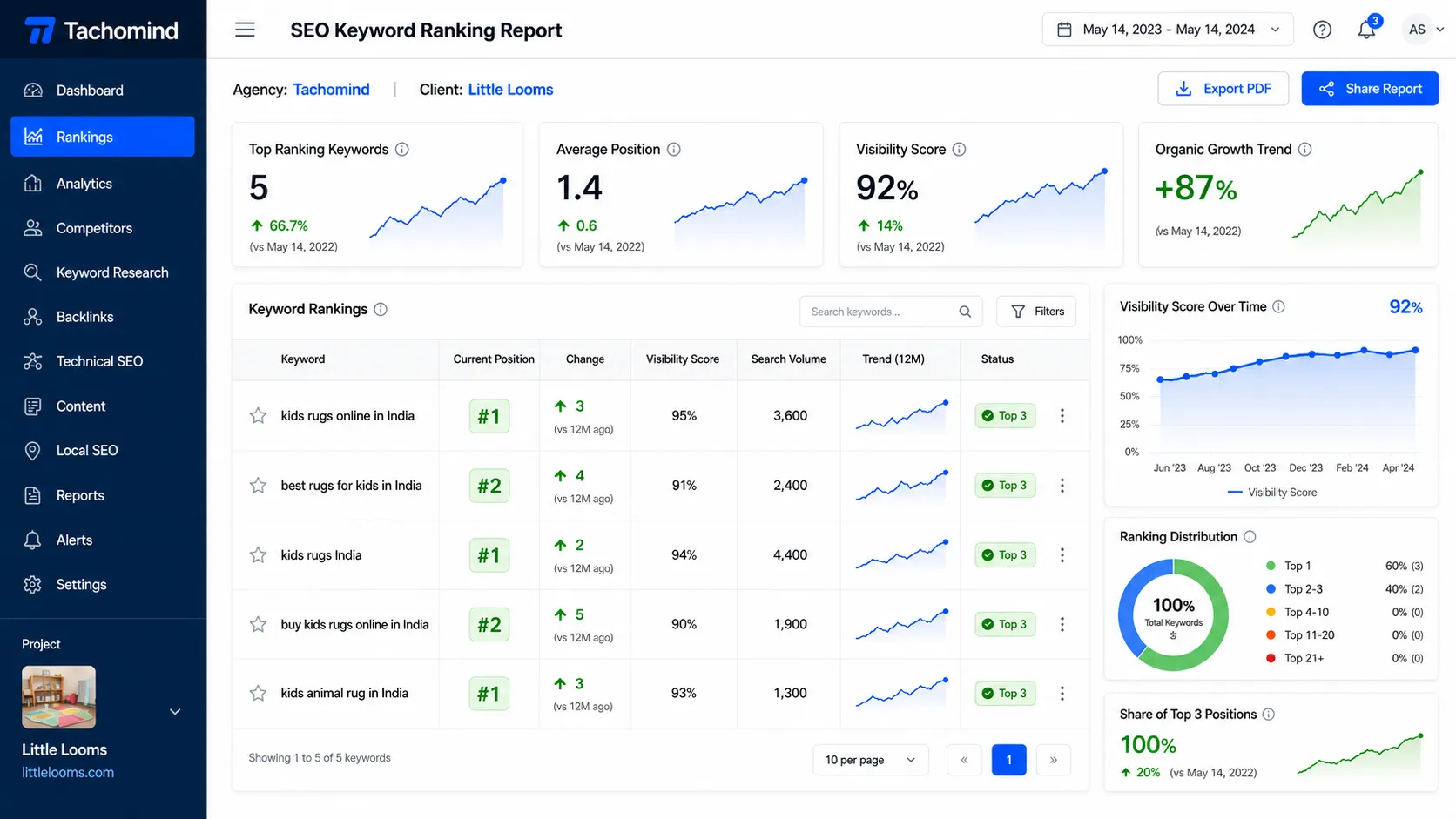1456x819 pixels.
Task: Sort by the Current Position column header
Action: point(494,359)
